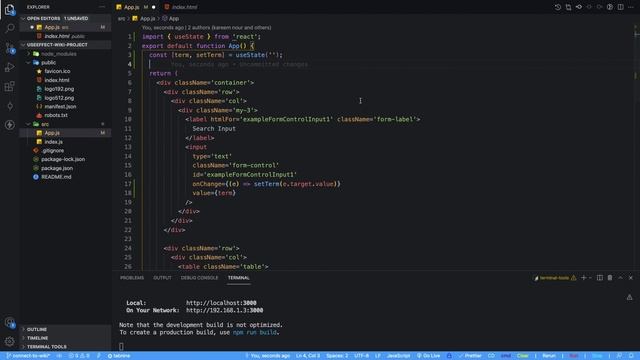Viewport: 640px width, 360px height.
Task: Open README.md in the file tree
Action: 56,177
